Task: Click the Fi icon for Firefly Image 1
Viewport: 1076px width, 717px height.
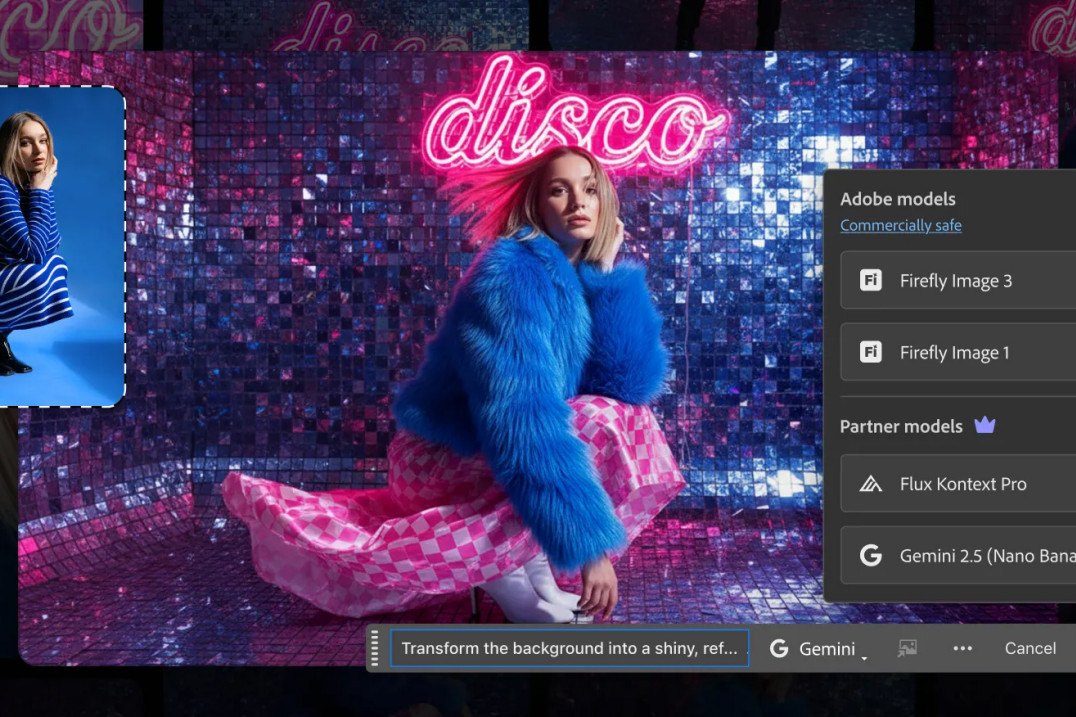Action: click(x=871, y=352)
